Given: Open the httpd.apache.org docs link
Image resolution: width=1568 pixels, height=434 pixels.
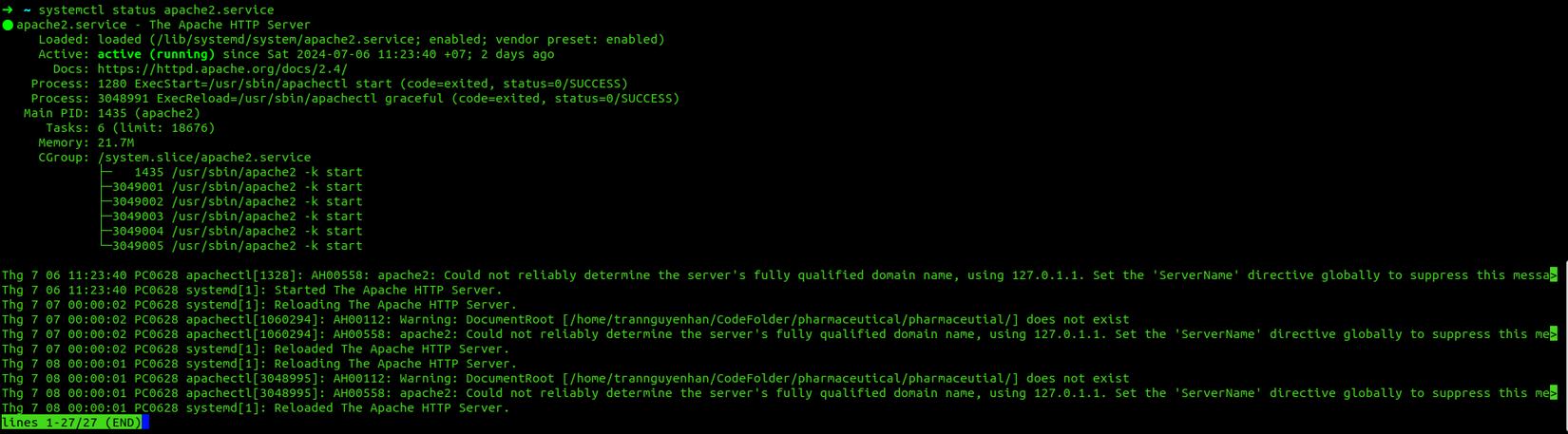Looking at the screenshot, I should pos(222,69).
